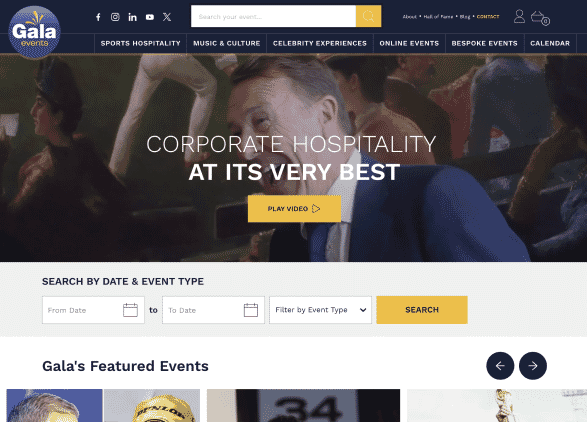Focus the Search your event field
This screenshot has width=587, height=422.
coord(273,16)
